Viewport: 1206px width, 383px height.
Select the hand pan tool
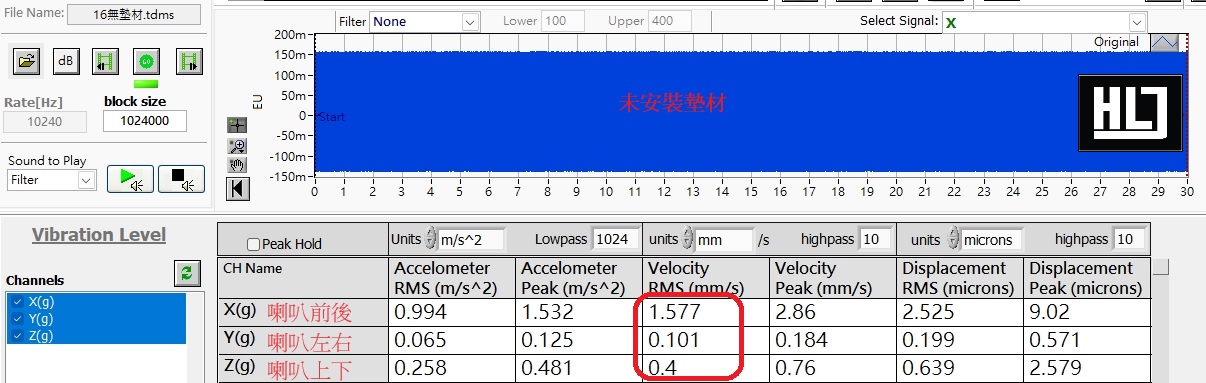pyautogui.click(x=237, y=165)
